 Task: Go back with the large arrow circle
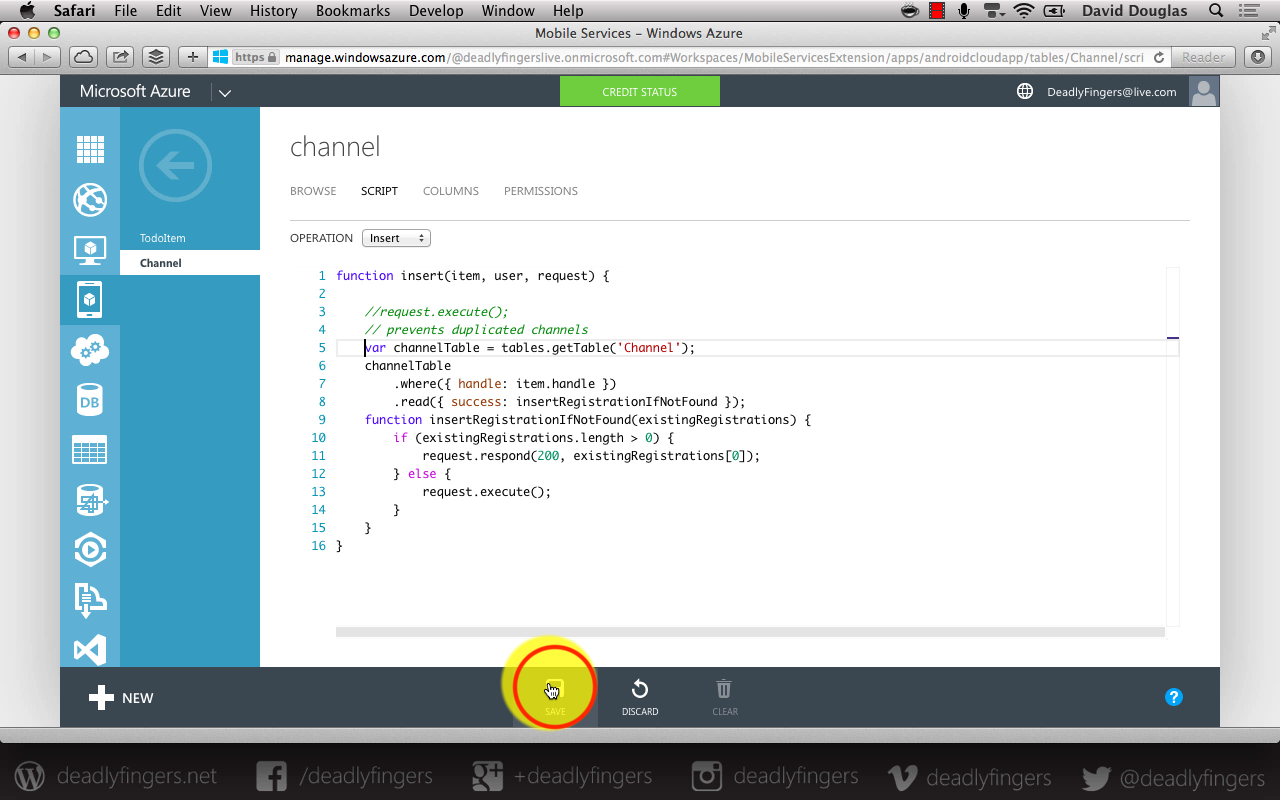coord(176,165)
